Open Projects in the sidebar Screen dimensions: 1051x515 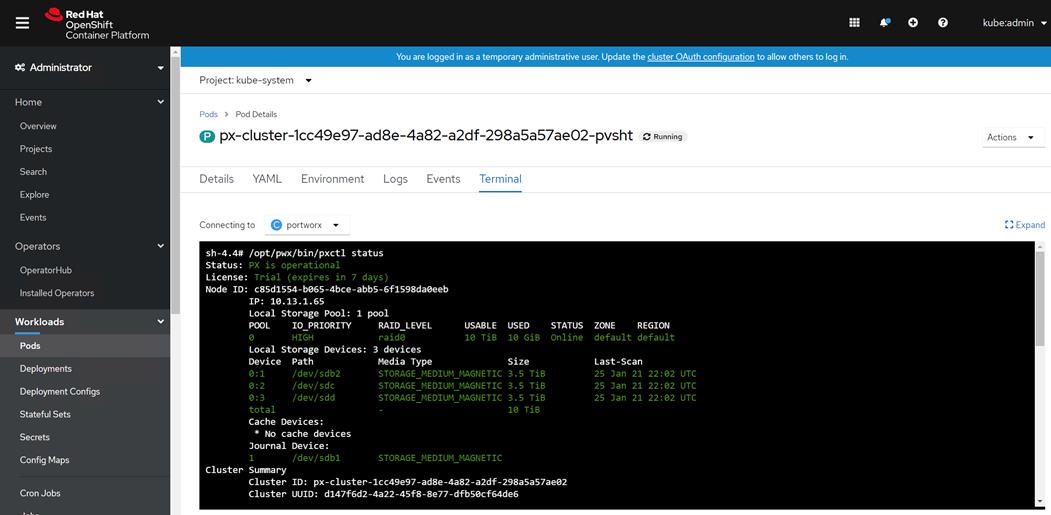pyautogui.click(x=36, y=149)
